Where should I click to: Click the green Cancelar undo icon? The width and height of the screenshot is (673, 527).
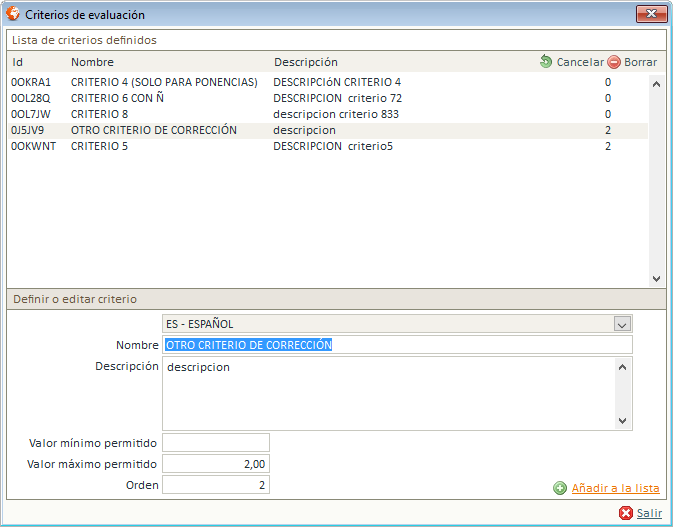coord(545,62)
